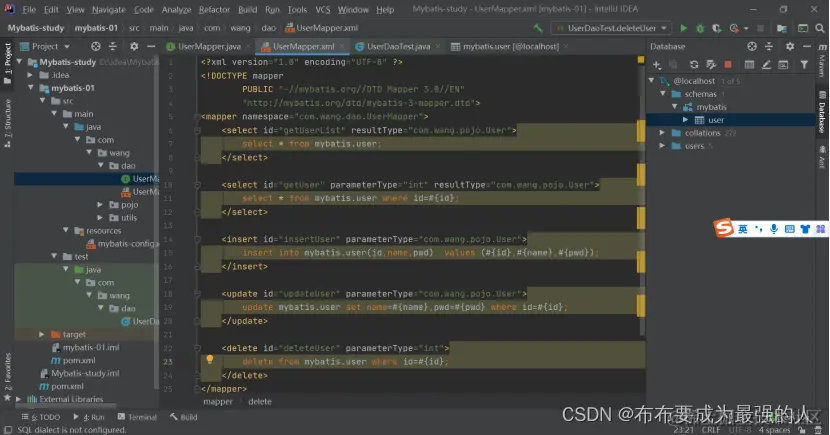Collapse all in the Project panel
This screenshot has height=435, width=830.
[112, 47]
